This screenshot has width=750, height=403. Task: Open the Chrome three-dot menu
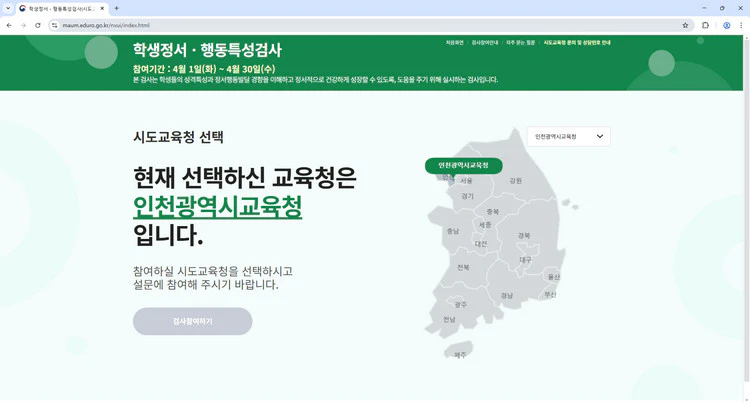pos(742,25)
